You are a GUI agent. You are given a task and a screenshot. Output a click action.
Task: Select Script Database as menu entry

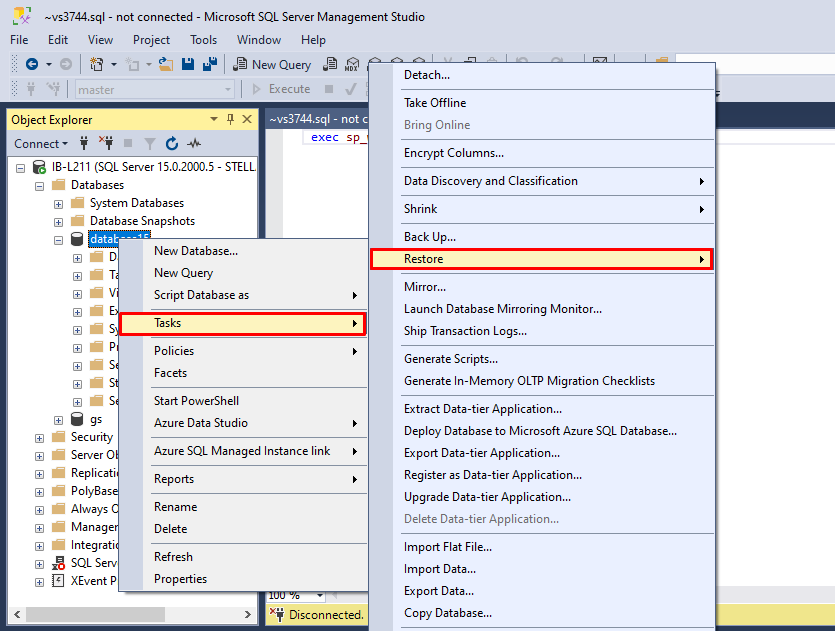[243, 295]
